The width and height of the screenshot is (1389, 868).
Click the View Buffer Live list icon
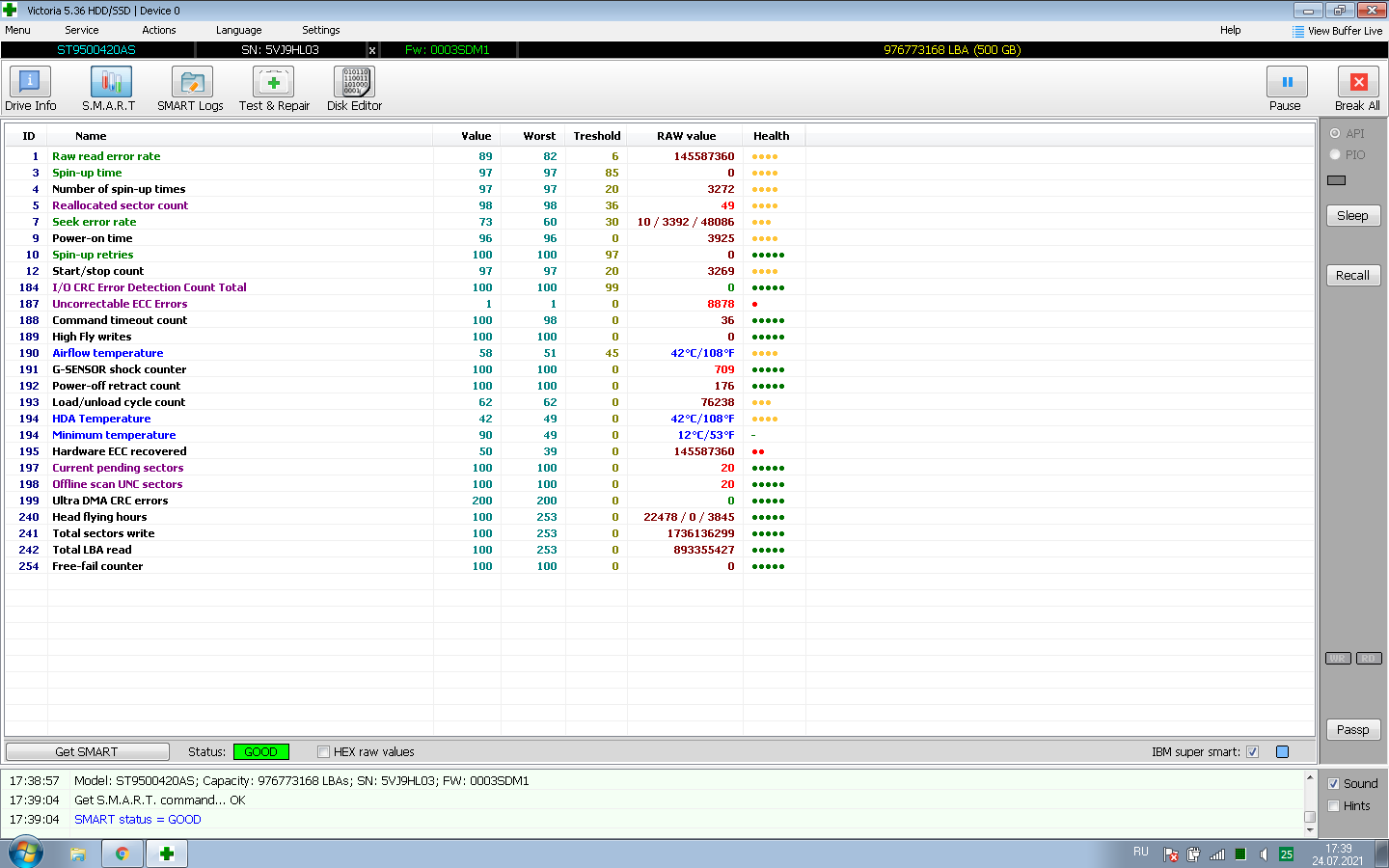tap(1298, 32)
